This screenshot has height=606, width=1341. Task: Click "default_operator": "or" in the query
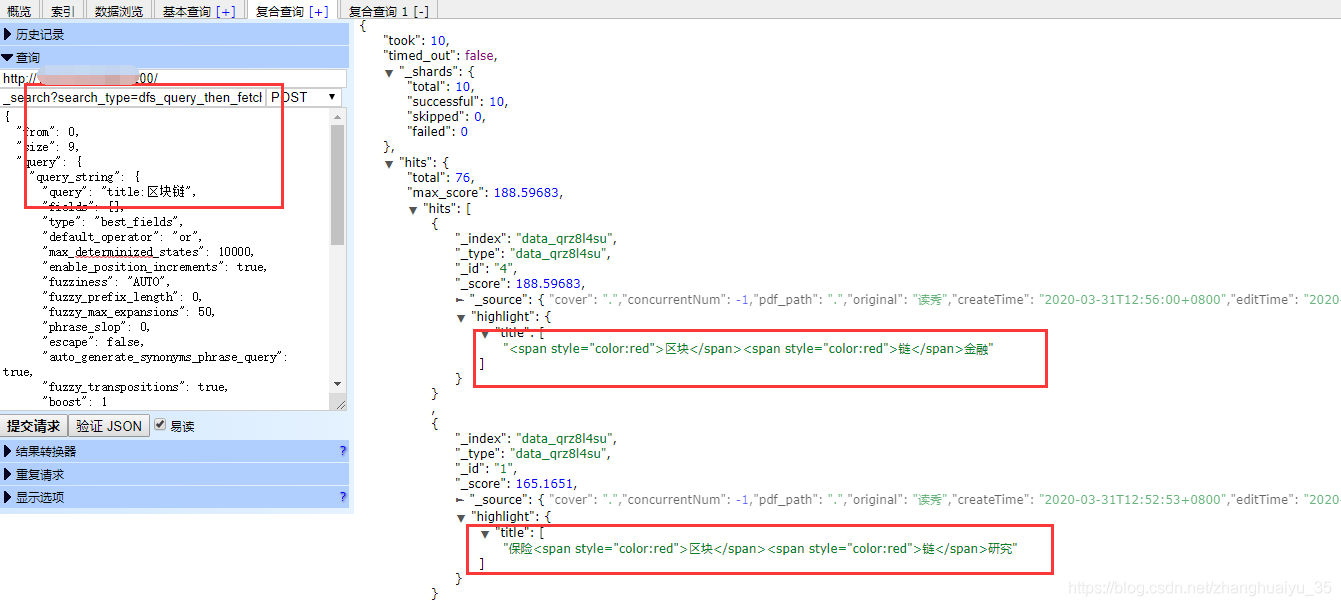pyautogui.click(x=122, y=237)
